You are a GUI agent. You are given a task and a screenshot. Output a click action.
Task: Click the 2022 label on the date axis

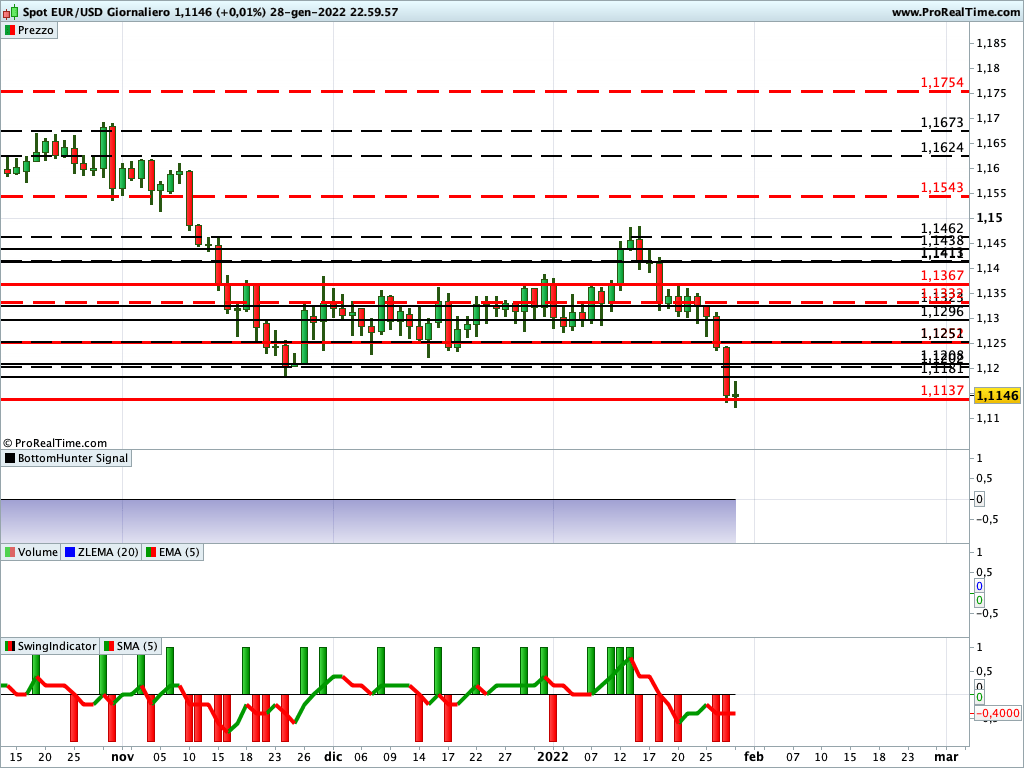point(552,757)
